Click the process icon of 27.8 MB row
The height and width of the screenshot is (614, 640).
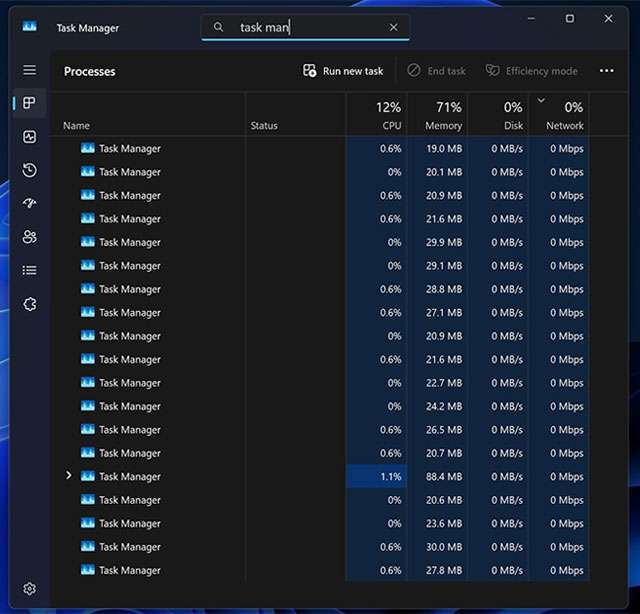tap(87, 570)
